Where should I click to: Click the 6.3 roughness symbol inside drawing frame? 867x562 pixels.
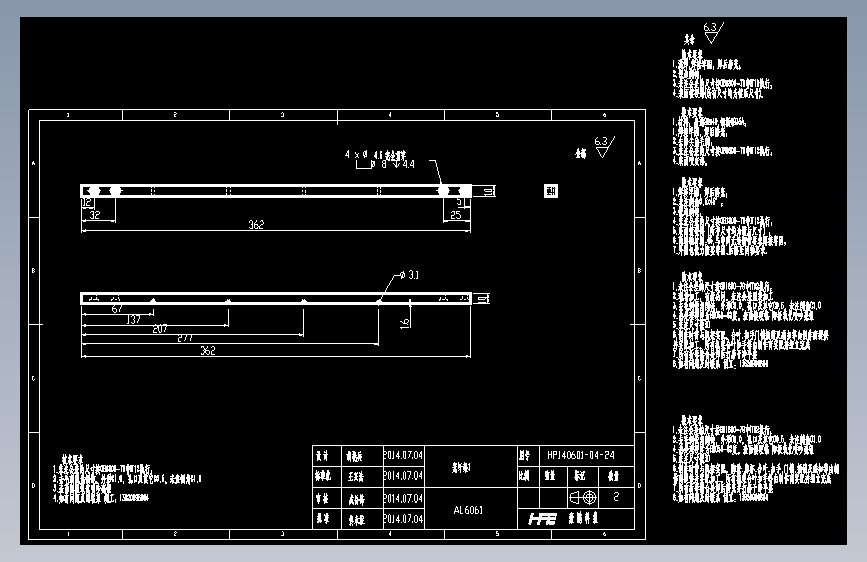point(604,147)
